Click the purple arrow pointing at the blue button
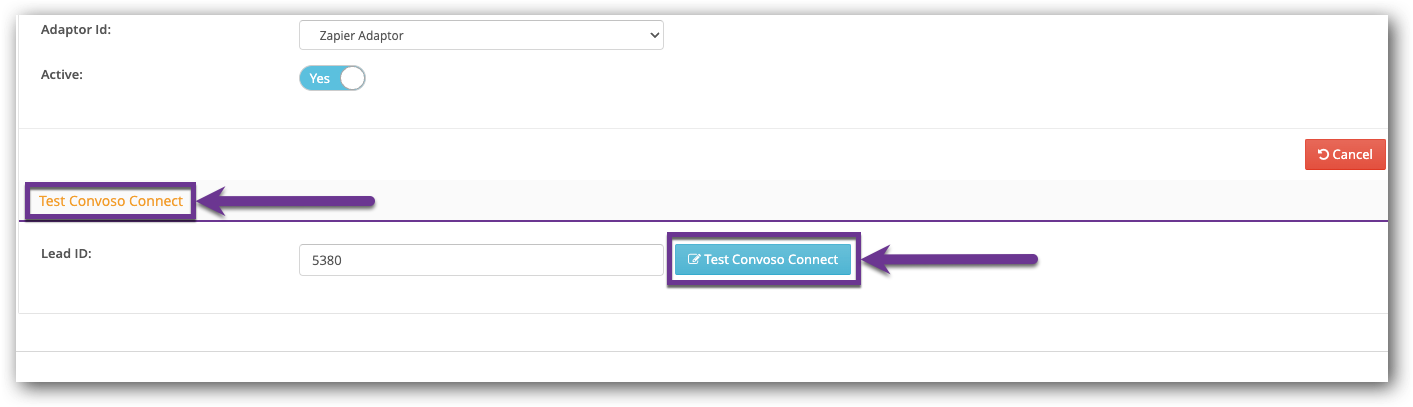Screen dimensions: 1413x407 point(950,260)
